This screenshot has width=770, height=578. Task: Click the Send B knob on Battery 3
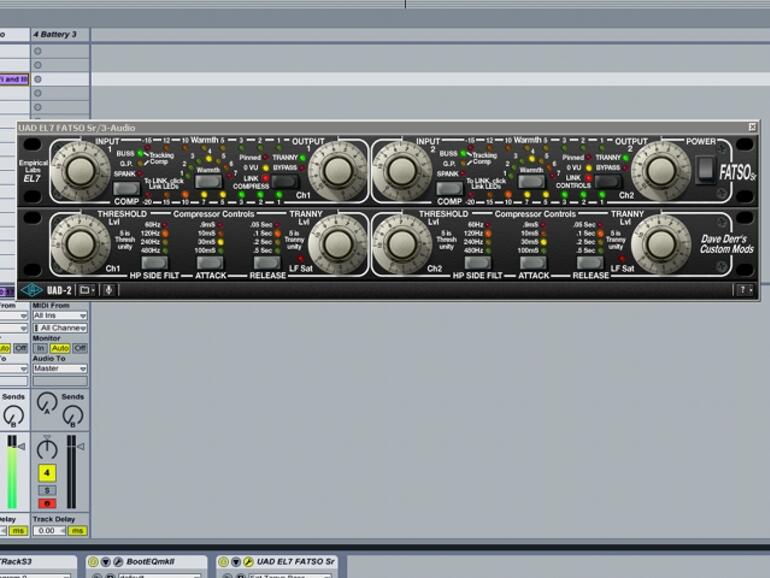click(x=73, y=415)
